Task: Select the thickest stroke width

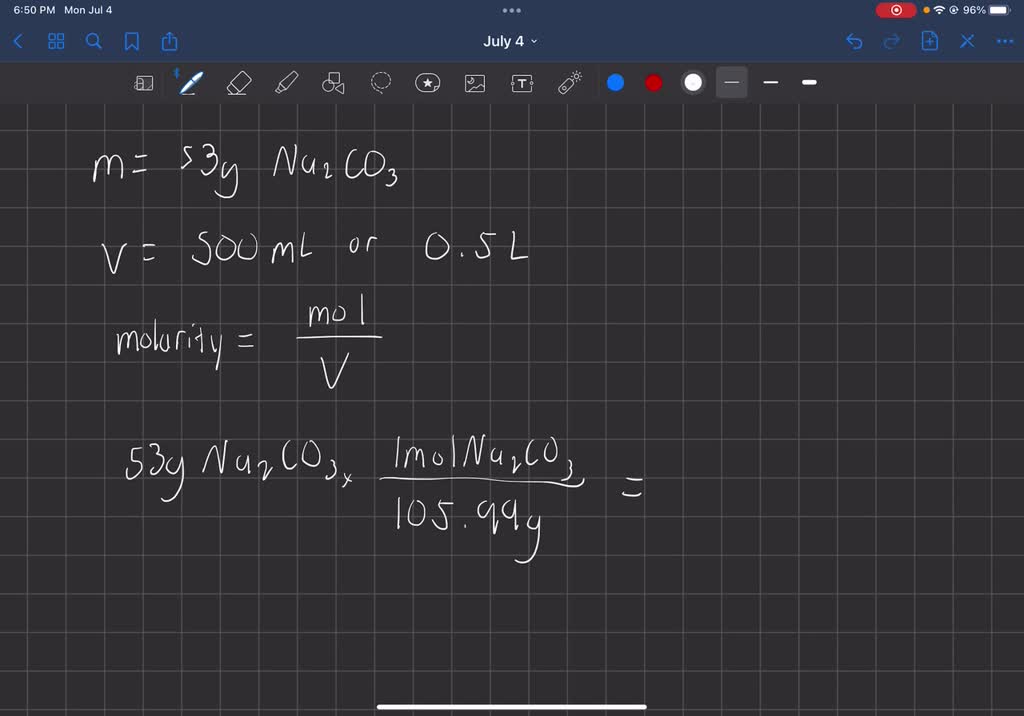Action: [809, 82]
